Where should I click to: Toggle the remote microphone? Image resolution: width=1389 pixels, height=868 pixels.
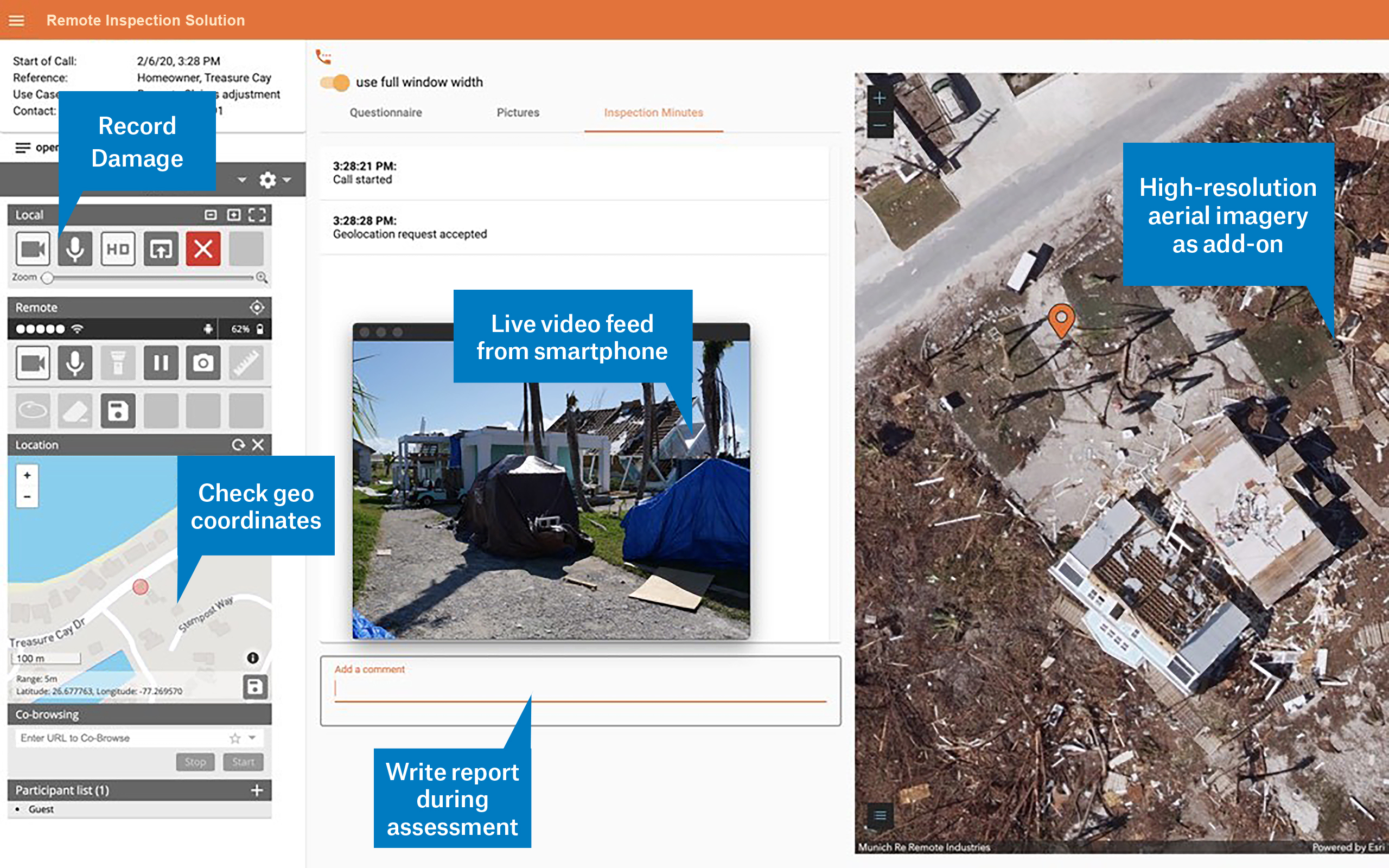coord(75,363)
